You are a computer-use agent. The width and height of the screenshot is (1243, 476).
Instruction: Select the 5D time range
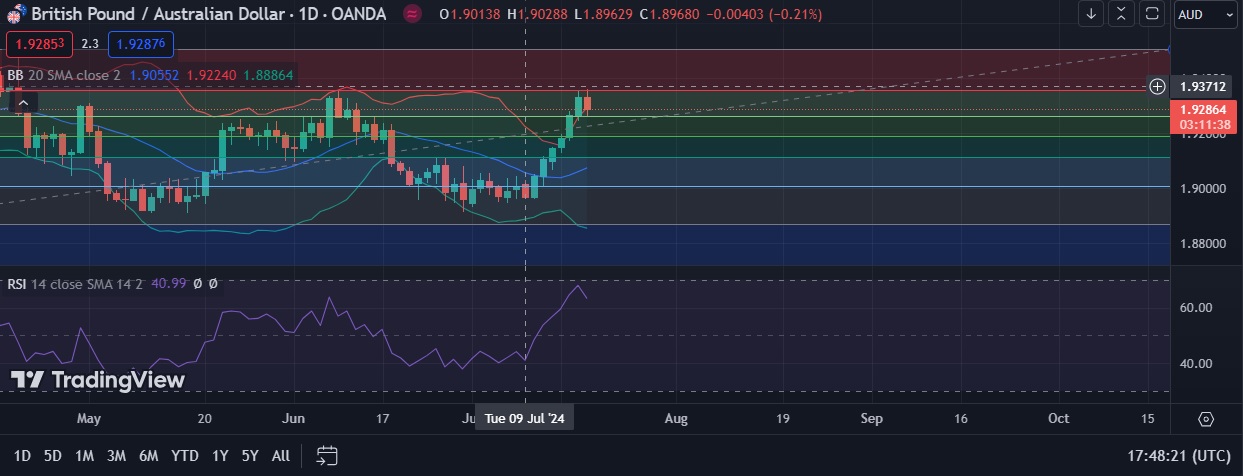tap(53, 456)
